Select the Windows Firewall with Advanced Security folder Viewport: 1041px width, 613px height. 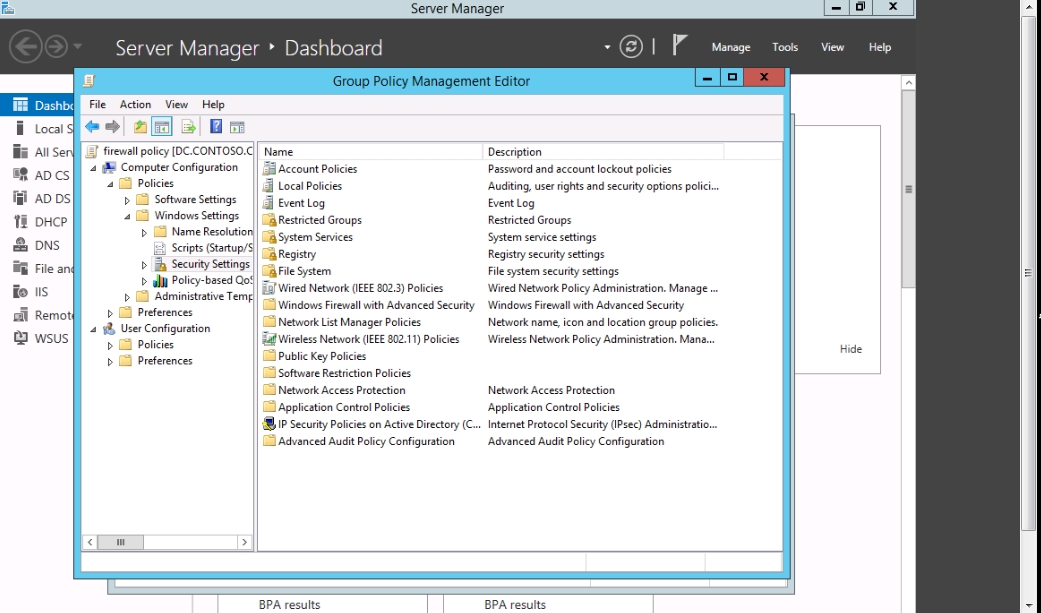(376, 305)
